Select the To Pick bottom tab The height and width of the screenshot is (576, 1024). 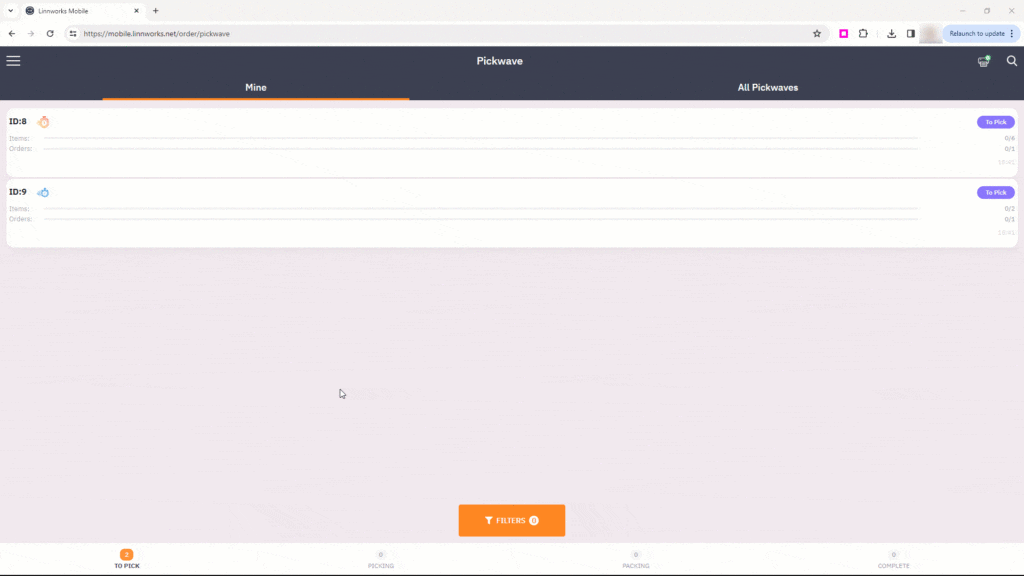click(x=126, y=559)
